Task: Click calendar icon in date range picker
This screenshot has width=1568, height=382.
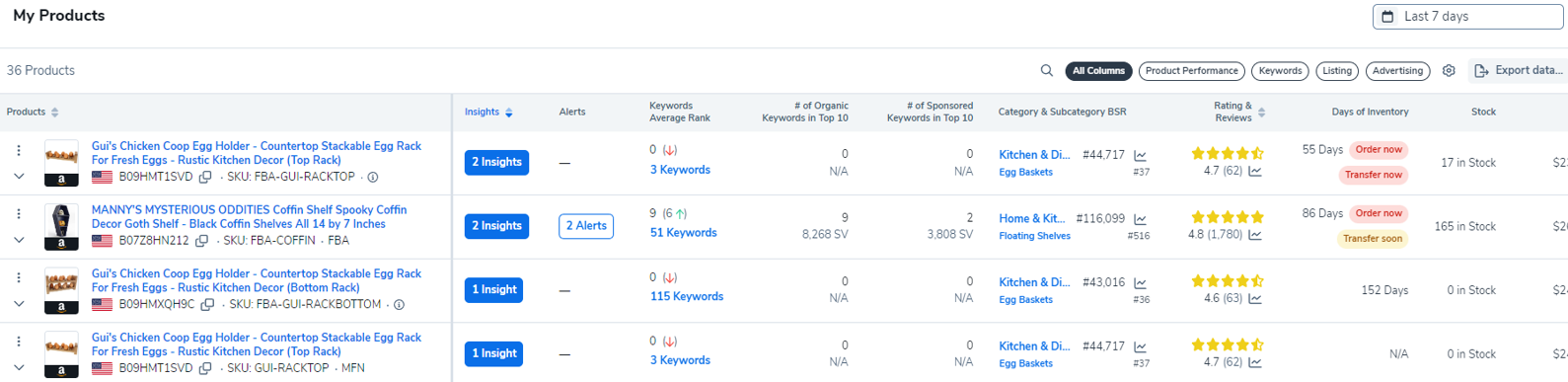Action: (x=1387, y=17)
